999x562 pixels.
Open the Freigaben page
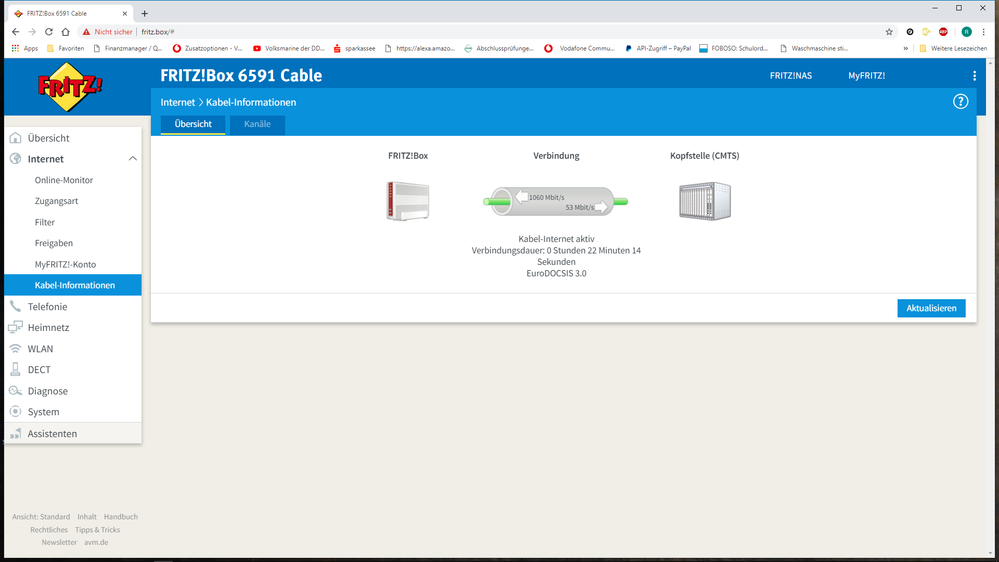pyautogui.click(x=54, y=243)
